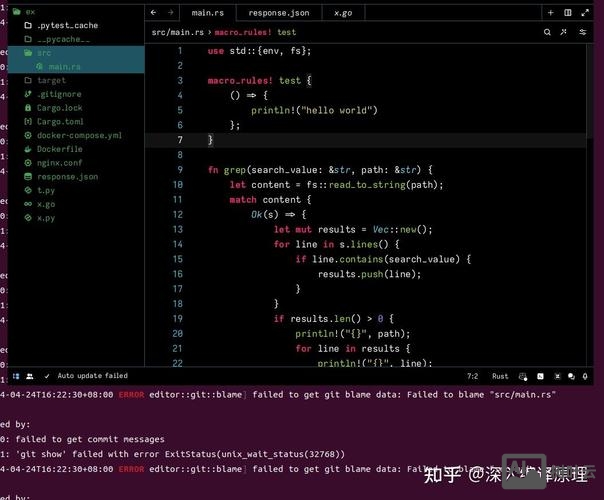Click line number 19 in the gutter
This screenshot has width=604, height=500.
(x=178, y=319)
